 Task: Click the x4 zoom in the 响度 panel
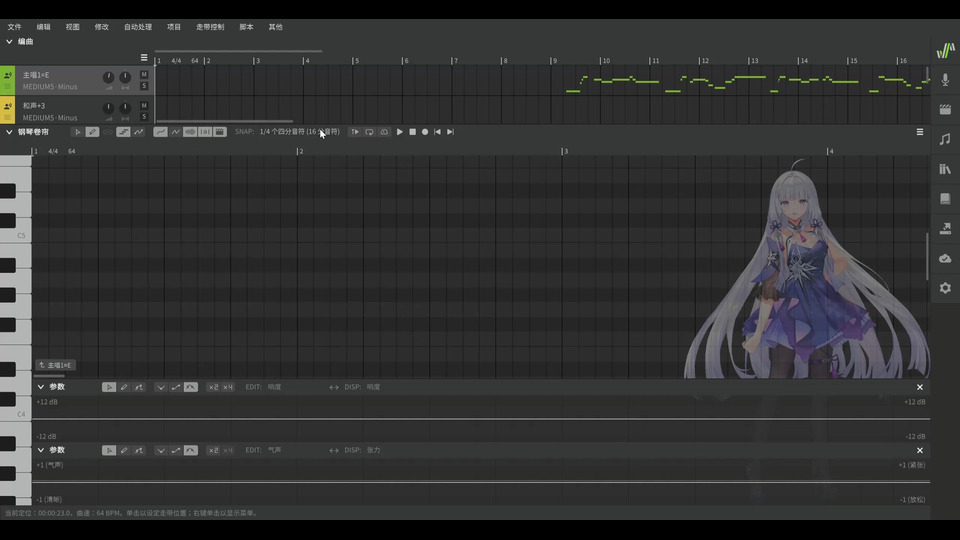point(228,387)
